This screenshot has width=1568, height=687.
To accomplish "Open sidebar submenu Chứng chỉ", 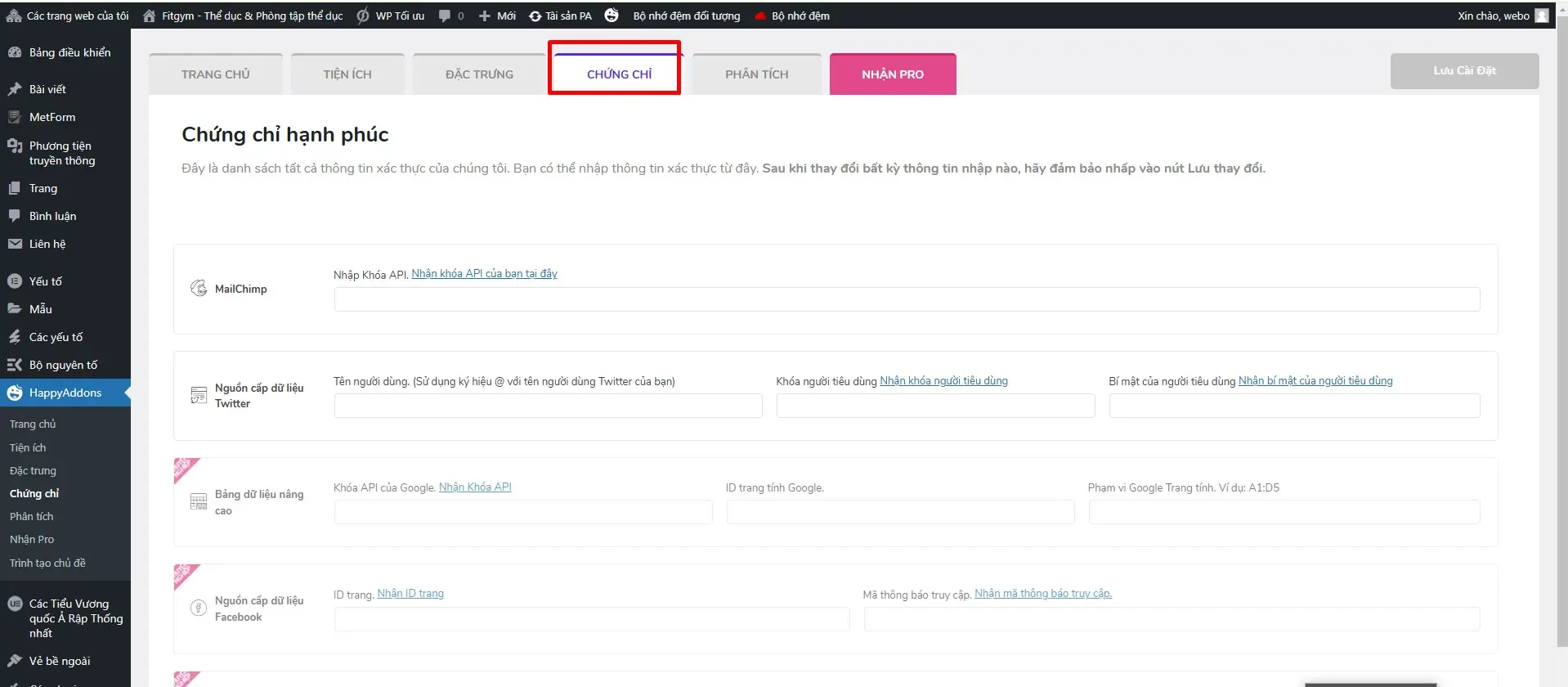I will [34, 493].
